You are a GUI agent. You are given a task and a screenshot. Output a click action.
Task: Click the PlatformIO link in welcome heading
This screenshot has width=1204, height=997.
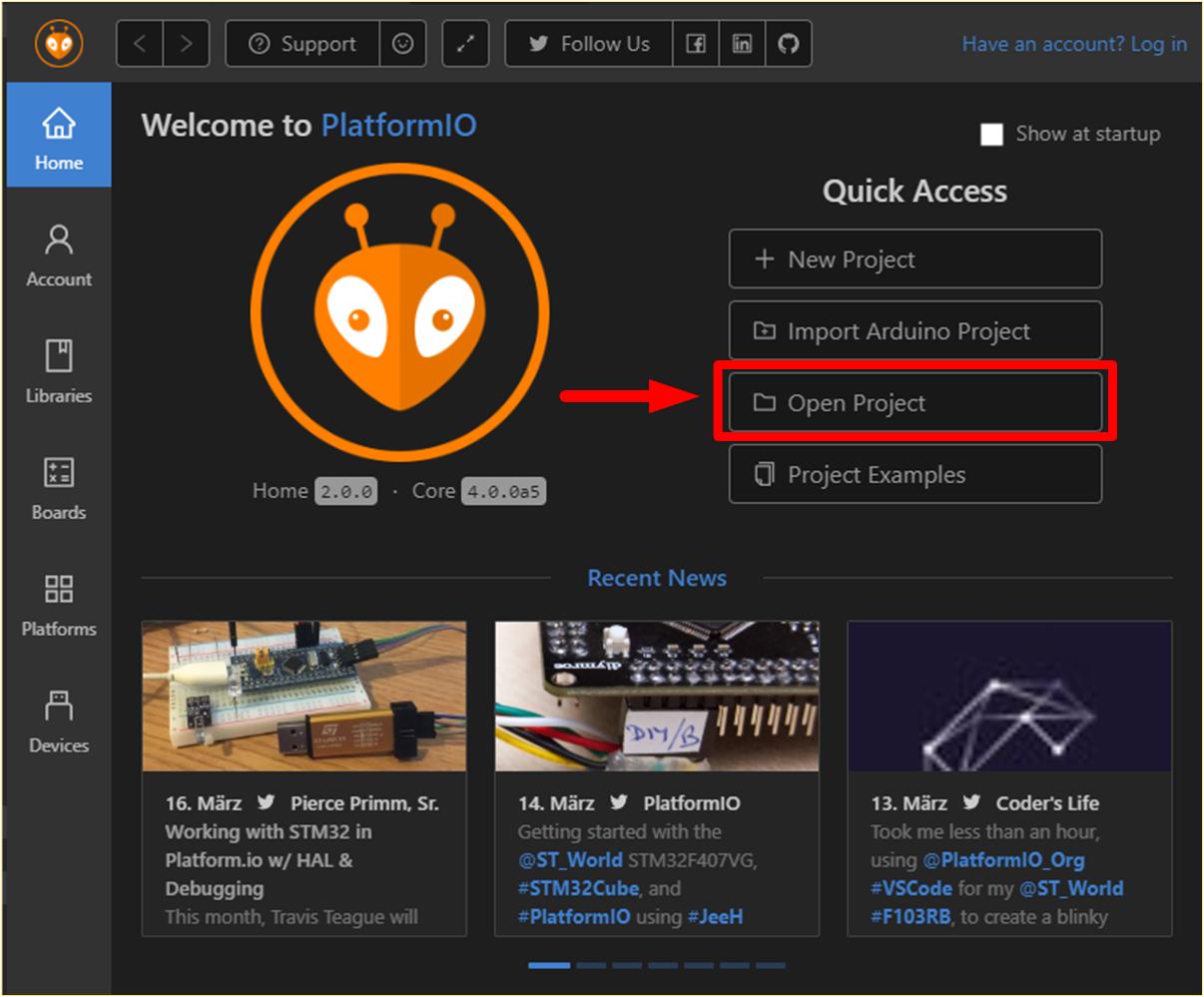398,126
